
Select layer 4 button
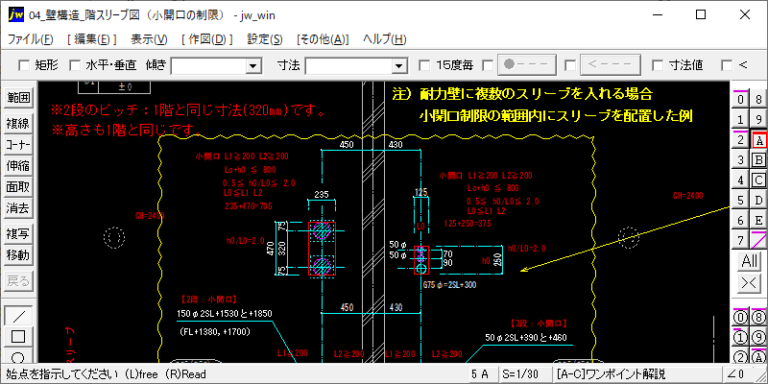pyautogui.click(x=741, y=180)
